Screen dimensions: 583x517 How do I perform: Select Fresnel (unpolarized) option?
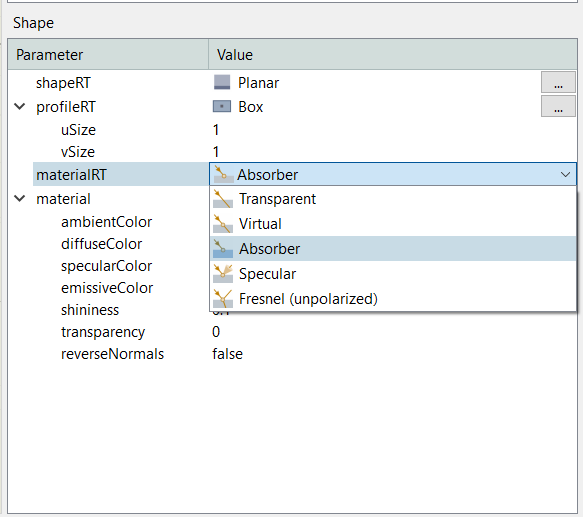tap(393, 299)
